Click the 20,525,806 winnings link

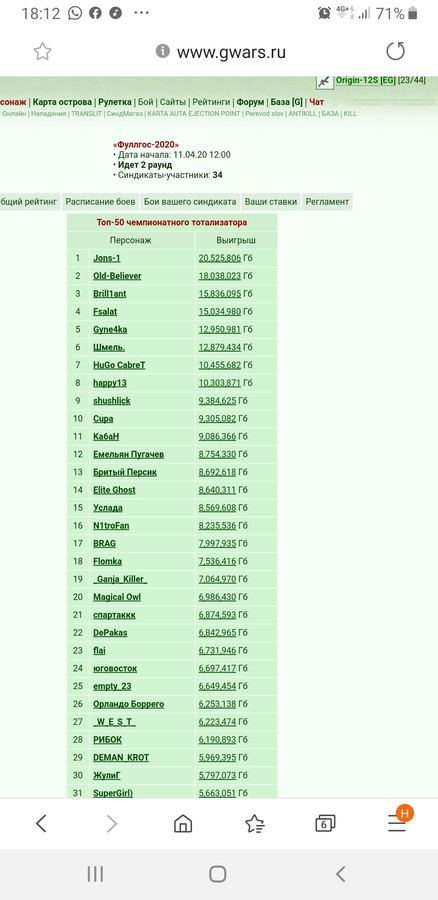[x=220, y=258]
